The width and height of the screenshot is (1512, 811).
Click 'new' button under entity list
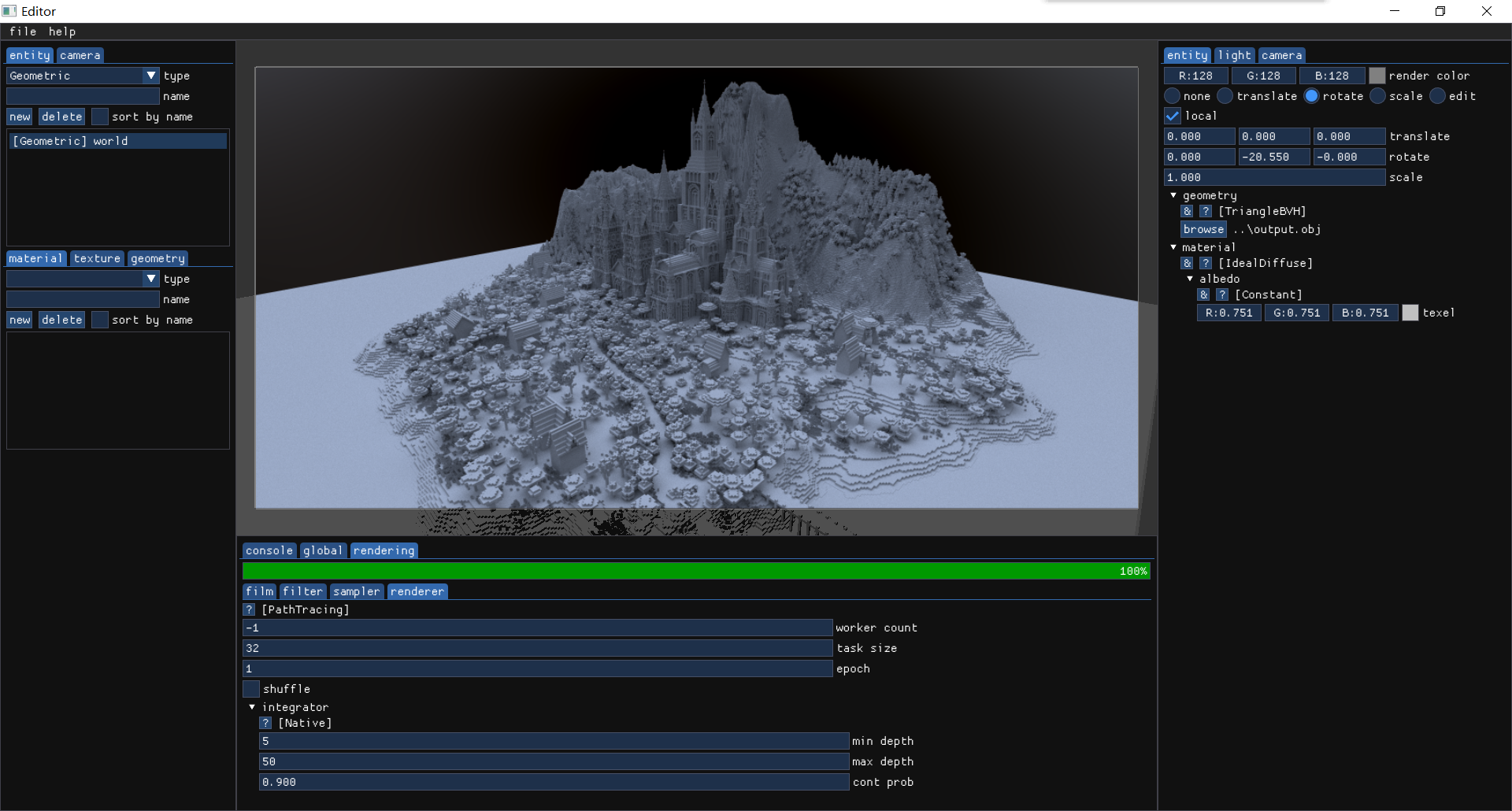20,117
